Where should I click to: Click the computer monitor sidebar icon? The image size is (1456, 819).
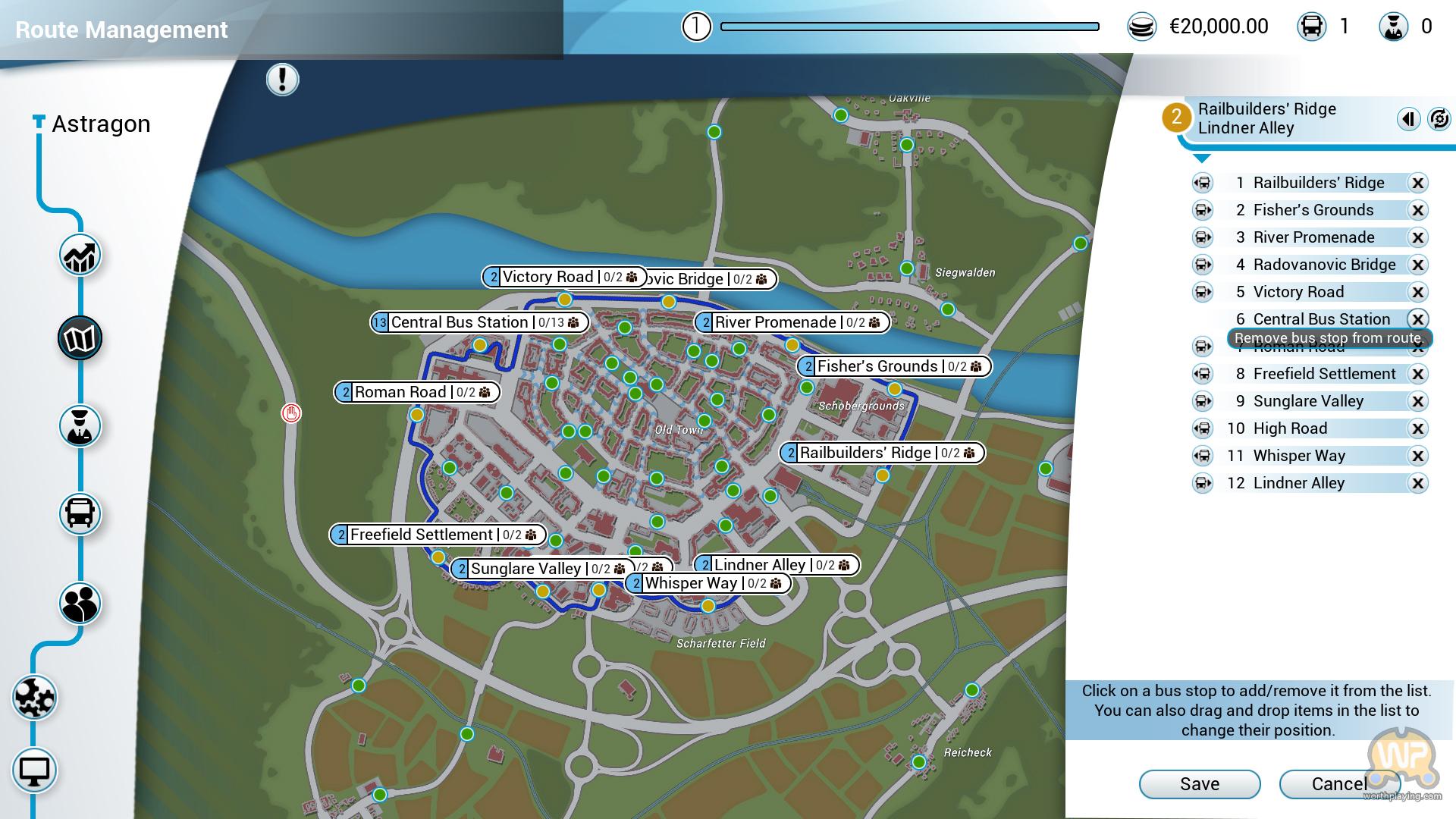[34, 771]
